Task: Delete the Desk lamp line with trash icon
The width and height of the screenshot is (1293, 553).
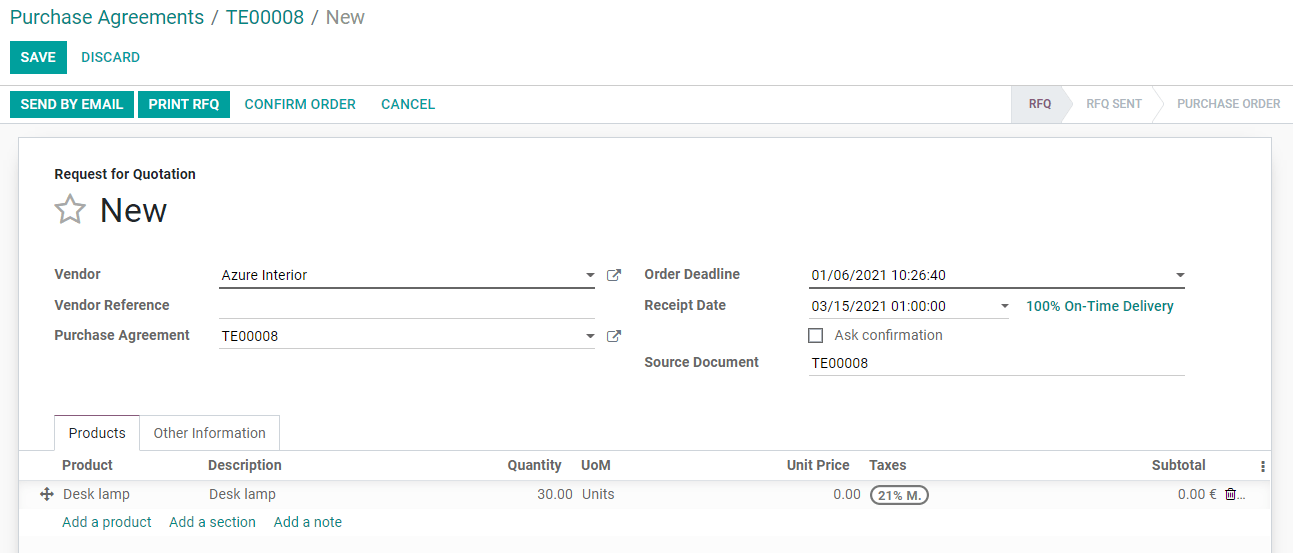Action: pos(1230,494)
